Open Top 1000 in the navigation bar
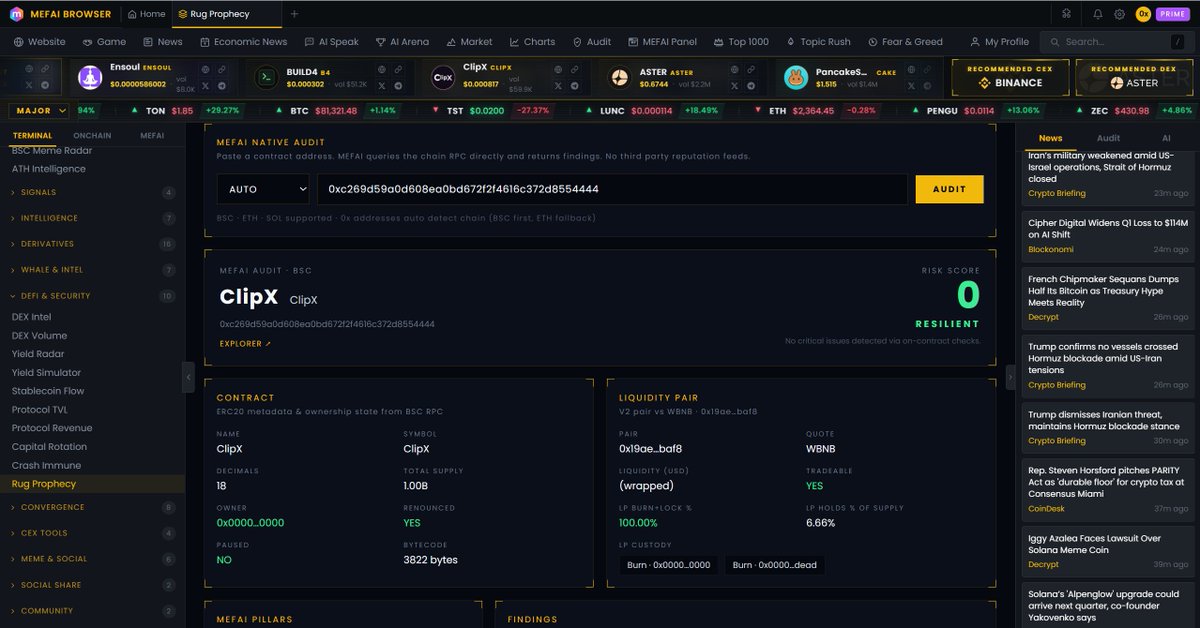Viewport: 1200px width, 628px height. 741,42
